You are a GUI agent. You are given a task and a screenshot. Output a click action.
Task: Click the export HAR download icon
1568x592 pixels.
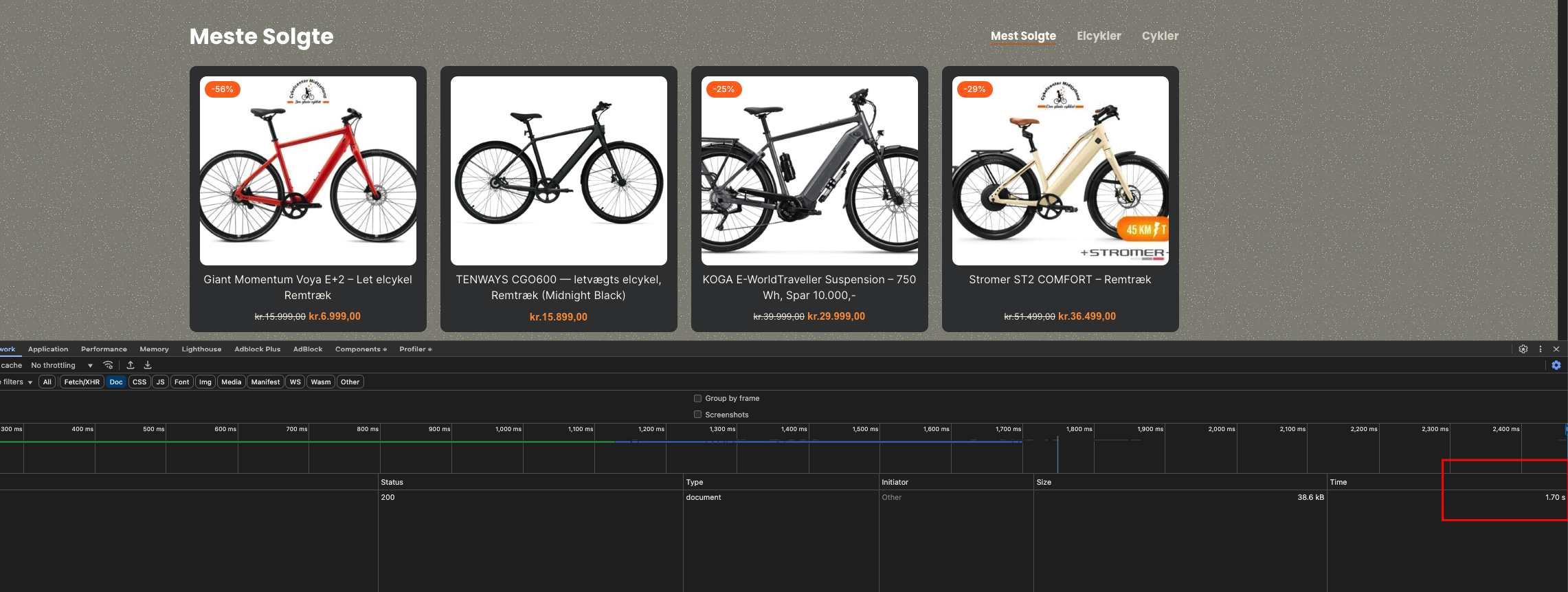tap(148, 365)
